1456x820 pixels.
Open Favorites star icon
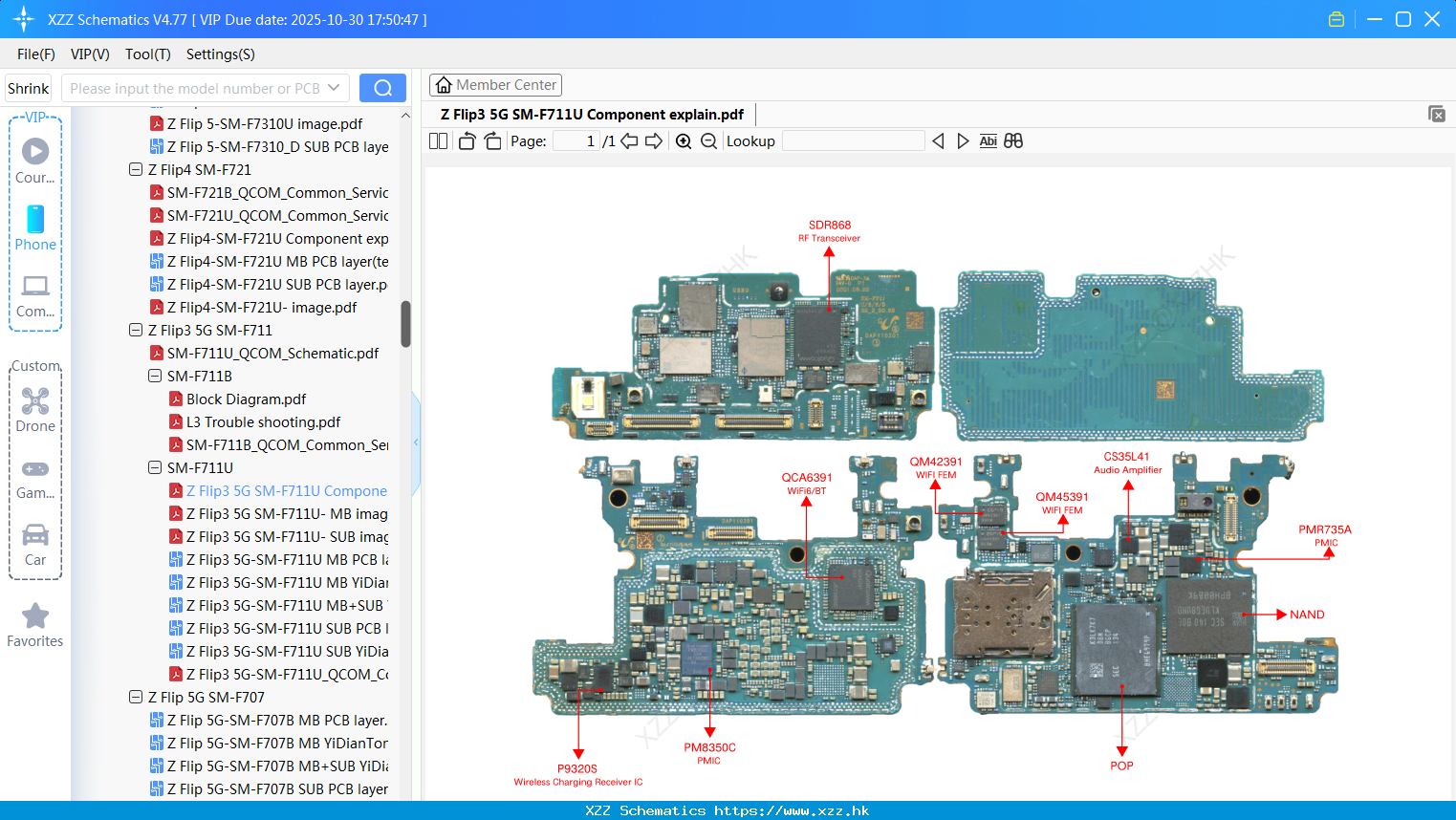[35, 625]
